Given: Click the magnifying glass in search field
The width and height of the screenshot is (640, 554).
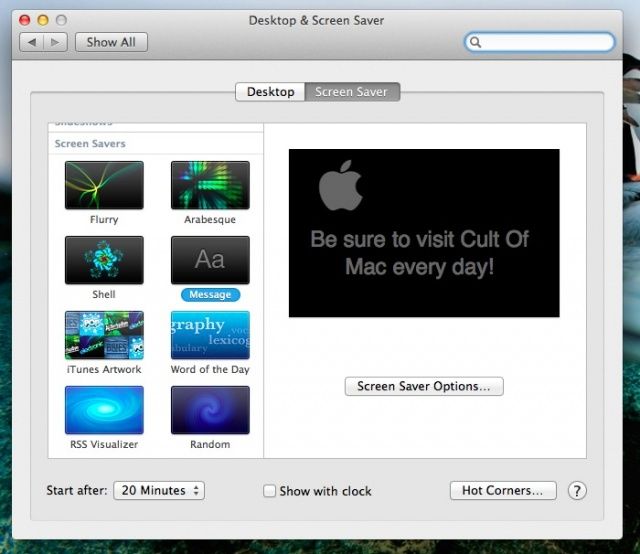Looking at the screenshot, I should pos(476,43).
